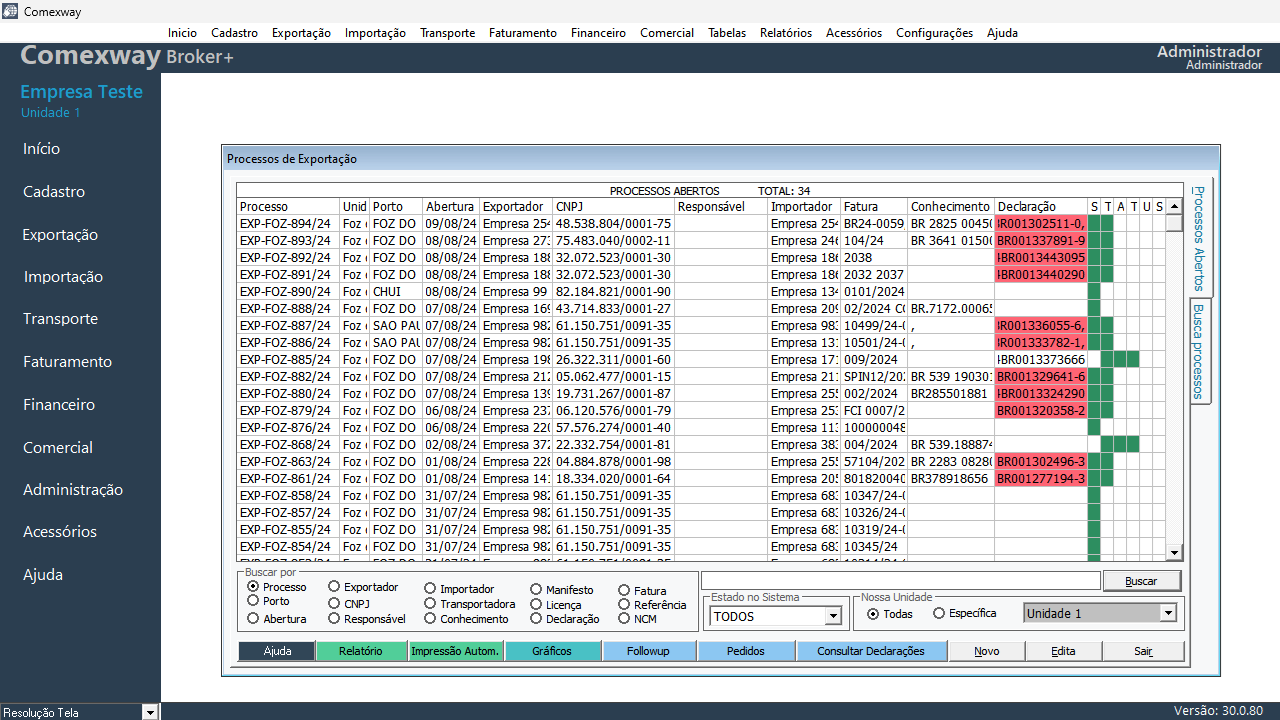The image size is (1280, 720).
Task: Select the Processo radio button
Action: coord(253,586)
